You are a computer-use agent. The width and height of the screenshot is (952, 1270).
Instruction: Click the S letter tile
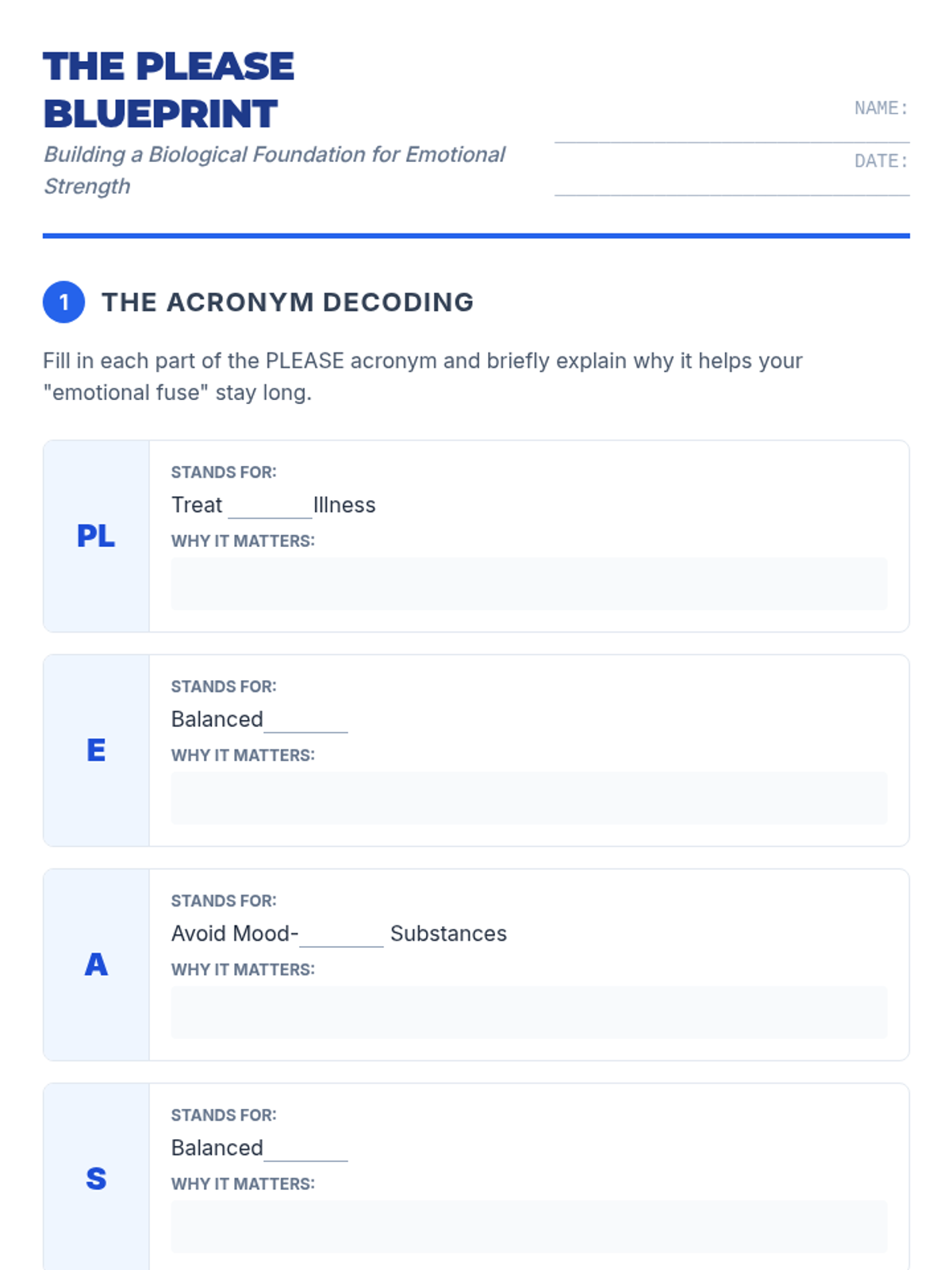coord(96,1178)
